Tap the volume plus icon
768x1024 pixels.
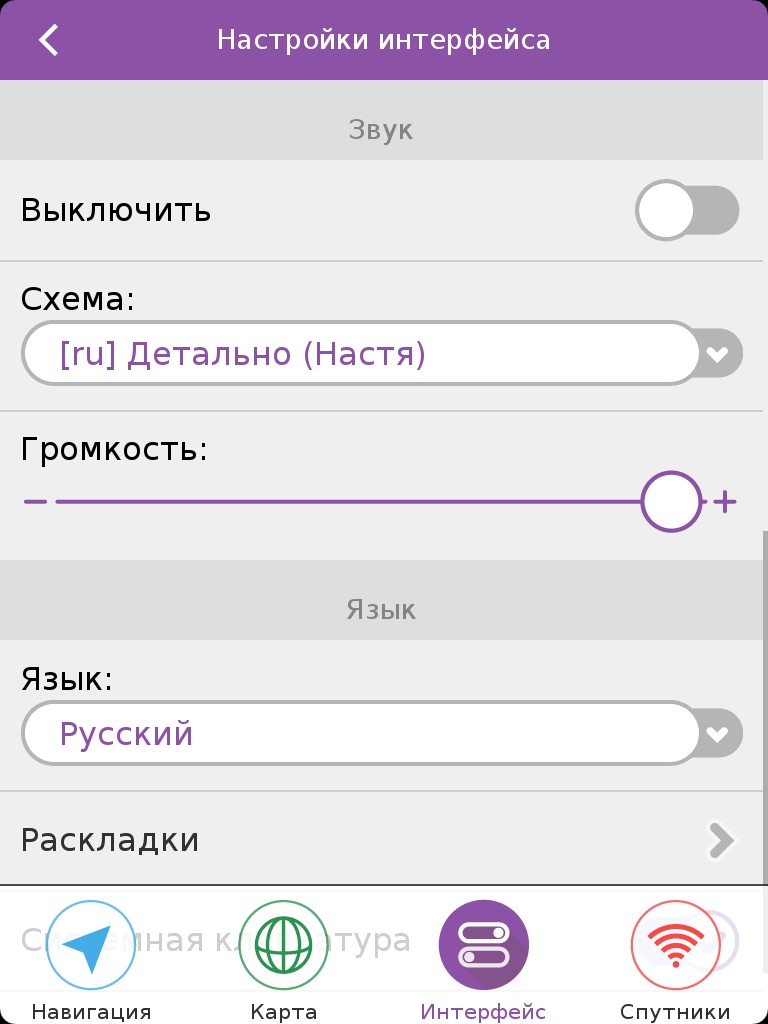(x=725, y=501)
